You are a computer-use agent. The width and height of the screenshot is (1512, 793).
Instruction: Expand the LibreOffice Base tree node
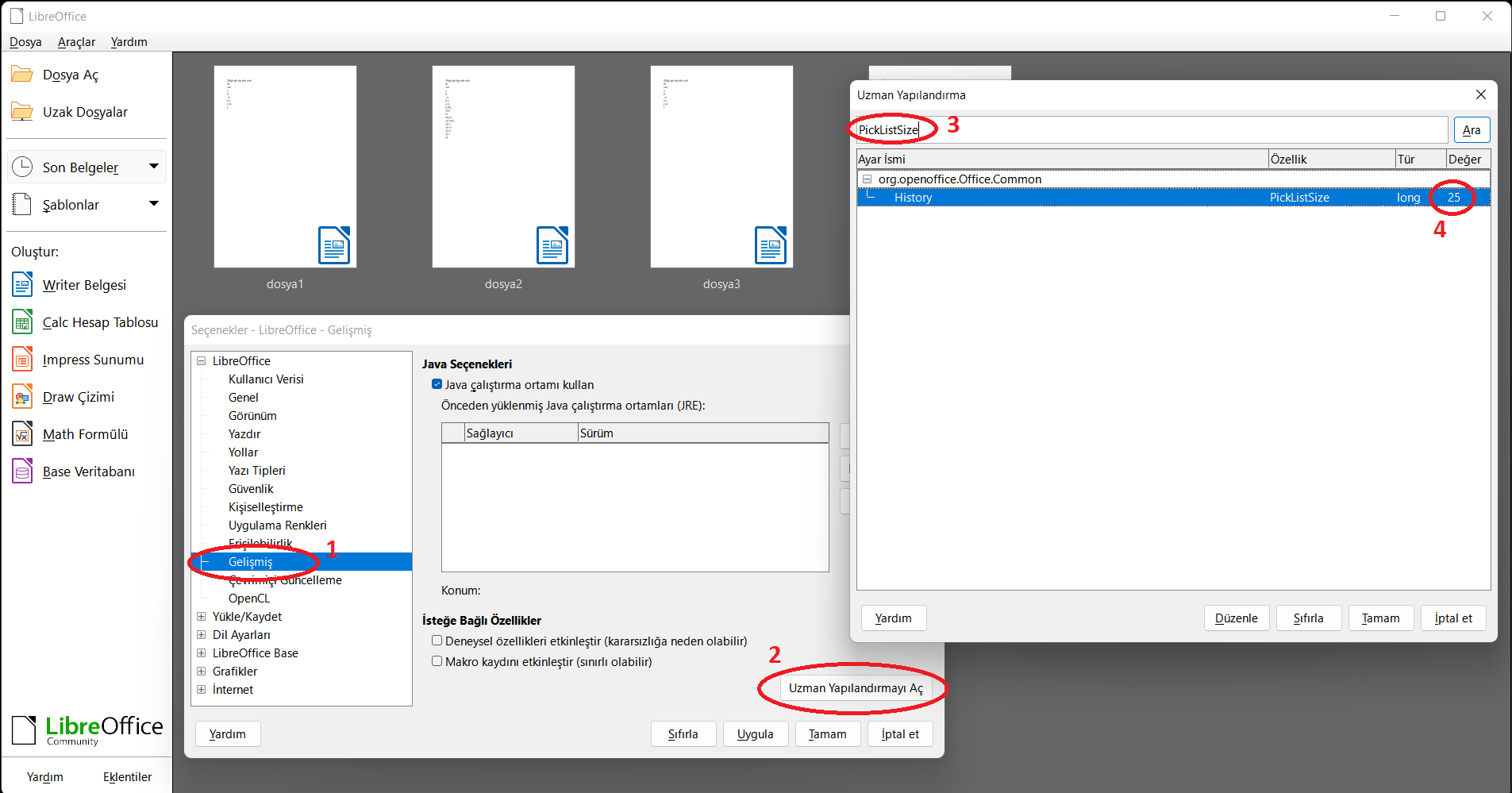pyautogui.click(x=202, y=652)
